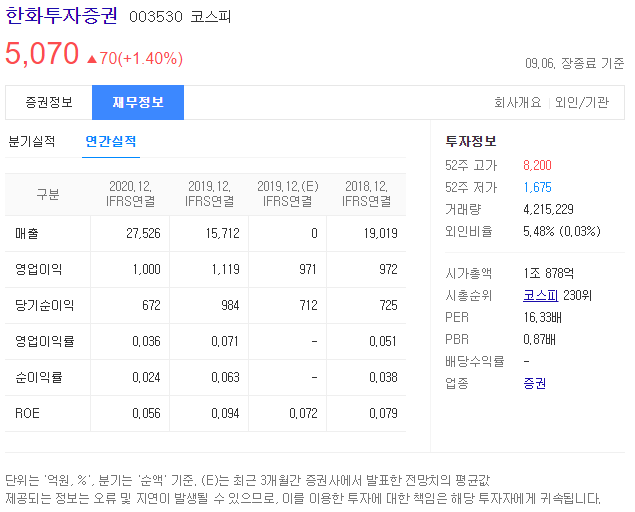This screenshot has width=635, height=512.
Task: Click the 영업이익 value 1,000
Action: (x=147, y=269)
